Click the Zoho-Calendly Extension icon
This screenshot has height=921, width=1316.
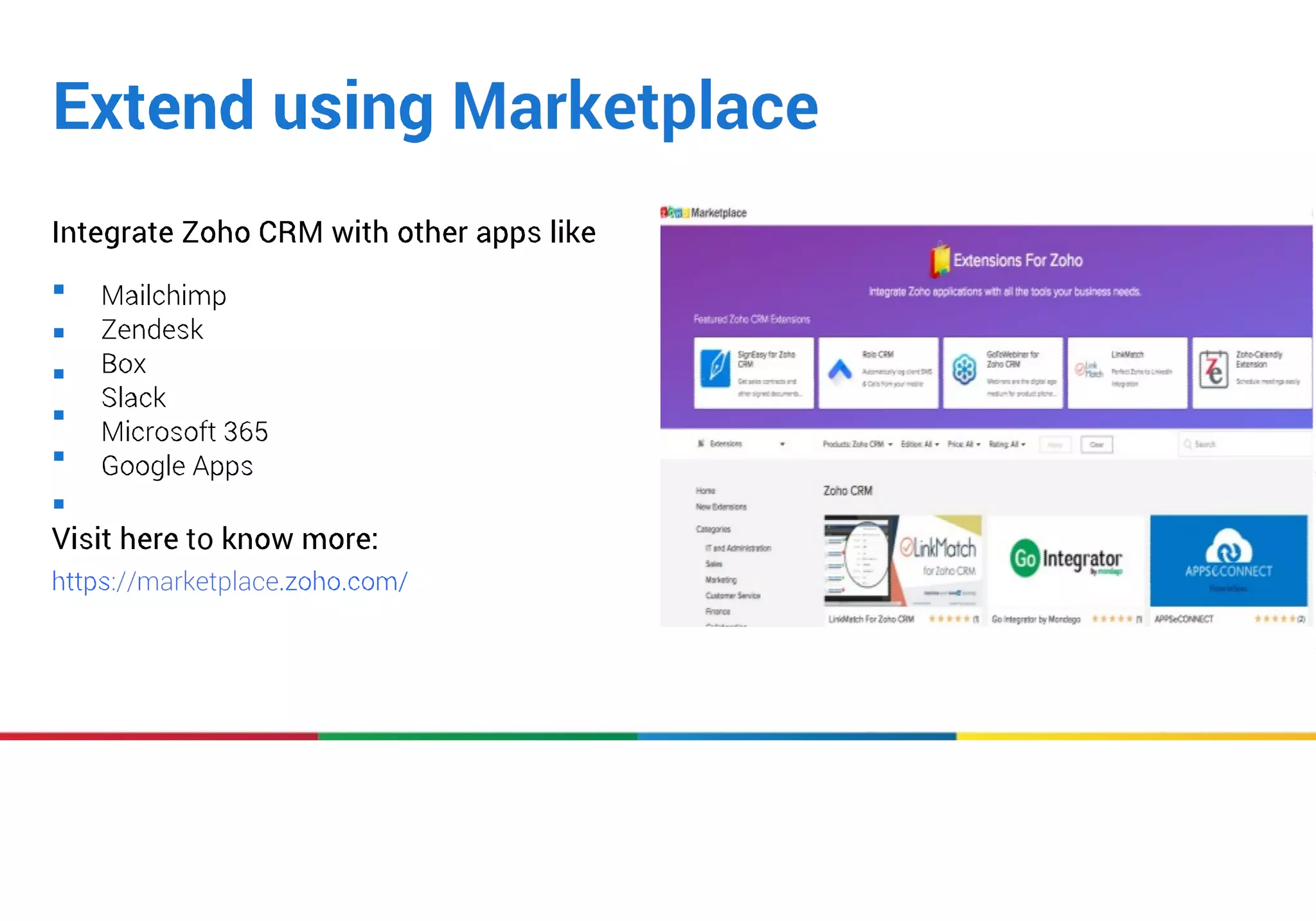pos(1213,370)
